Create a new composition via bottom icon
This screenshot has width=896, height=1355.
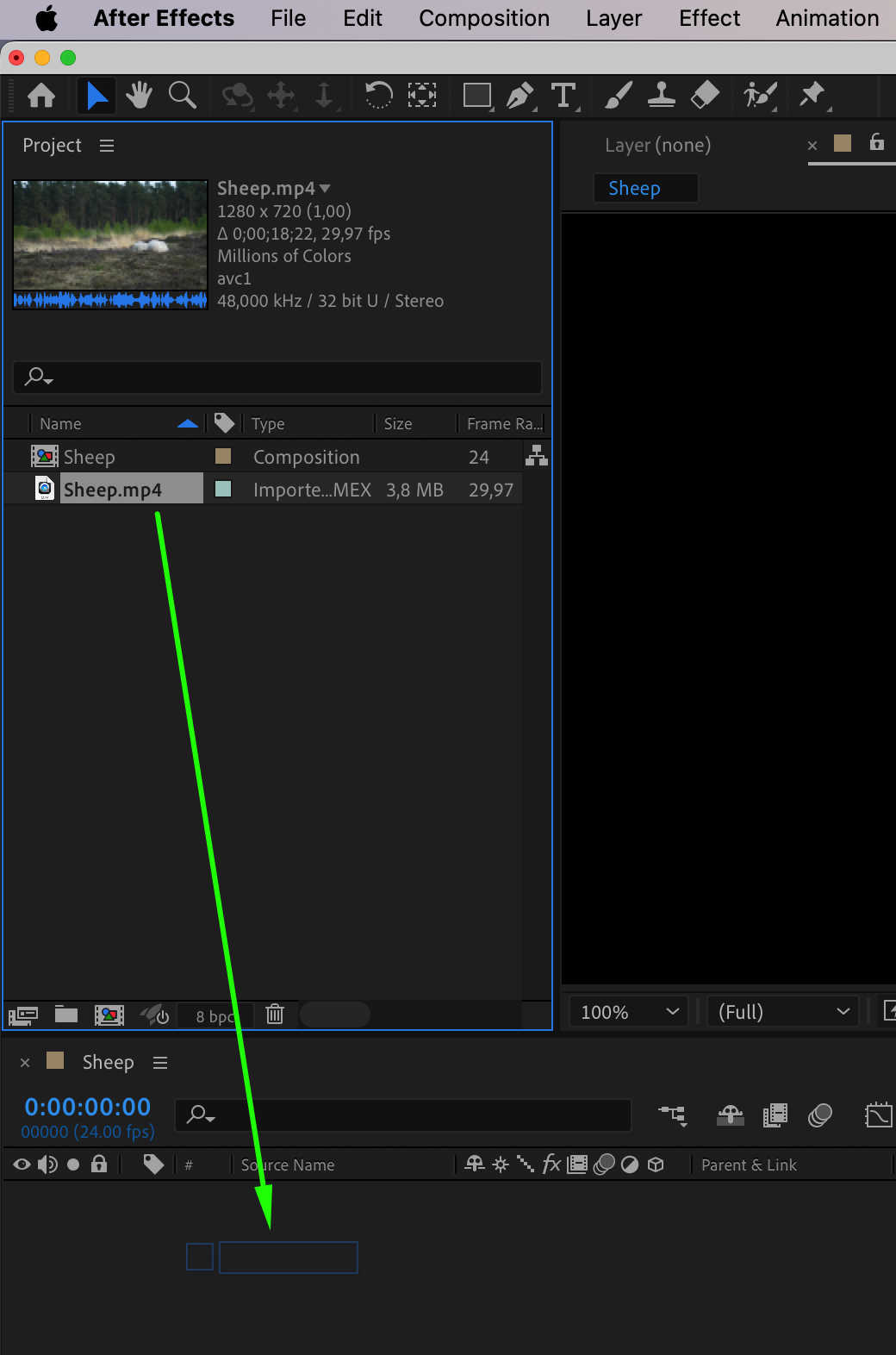(109, 1015)
